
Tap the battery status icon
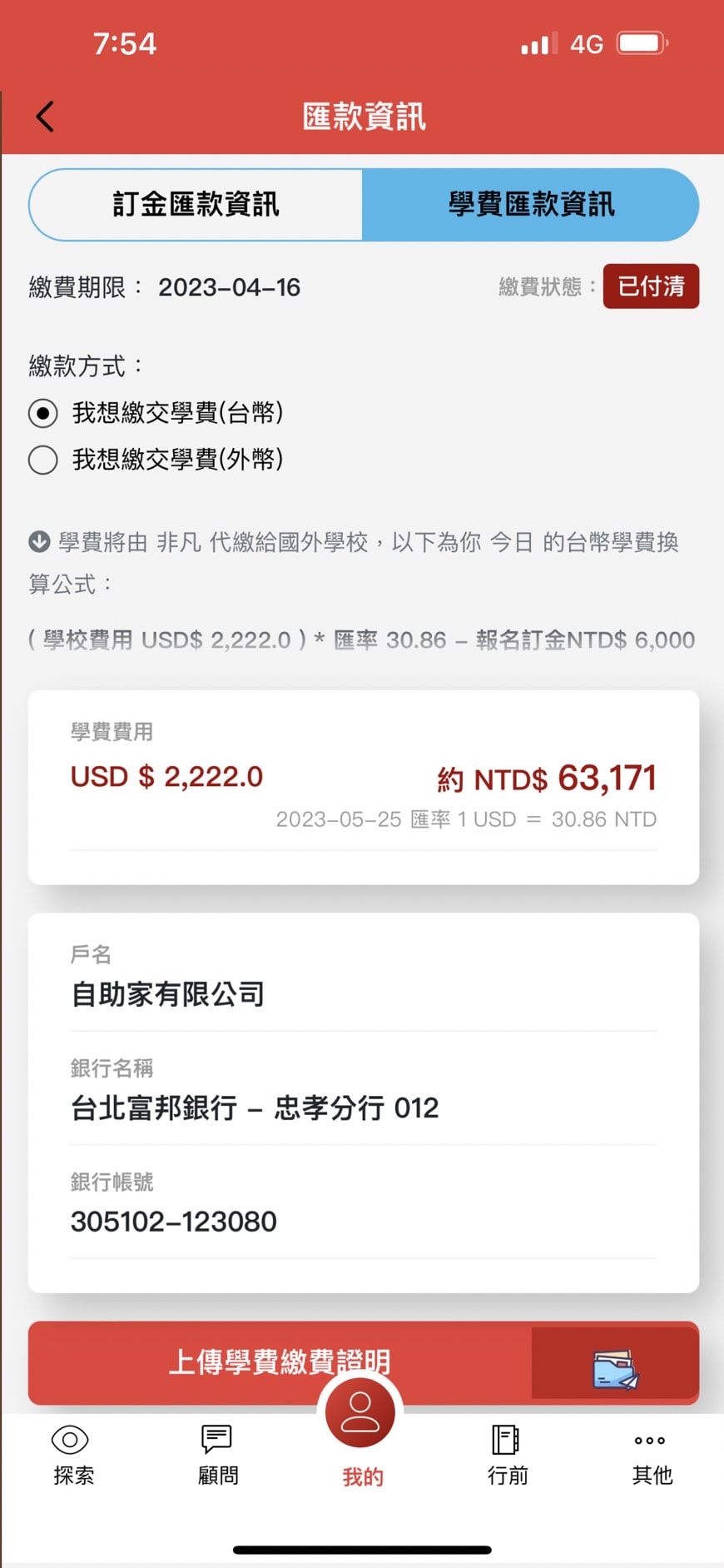642,43
